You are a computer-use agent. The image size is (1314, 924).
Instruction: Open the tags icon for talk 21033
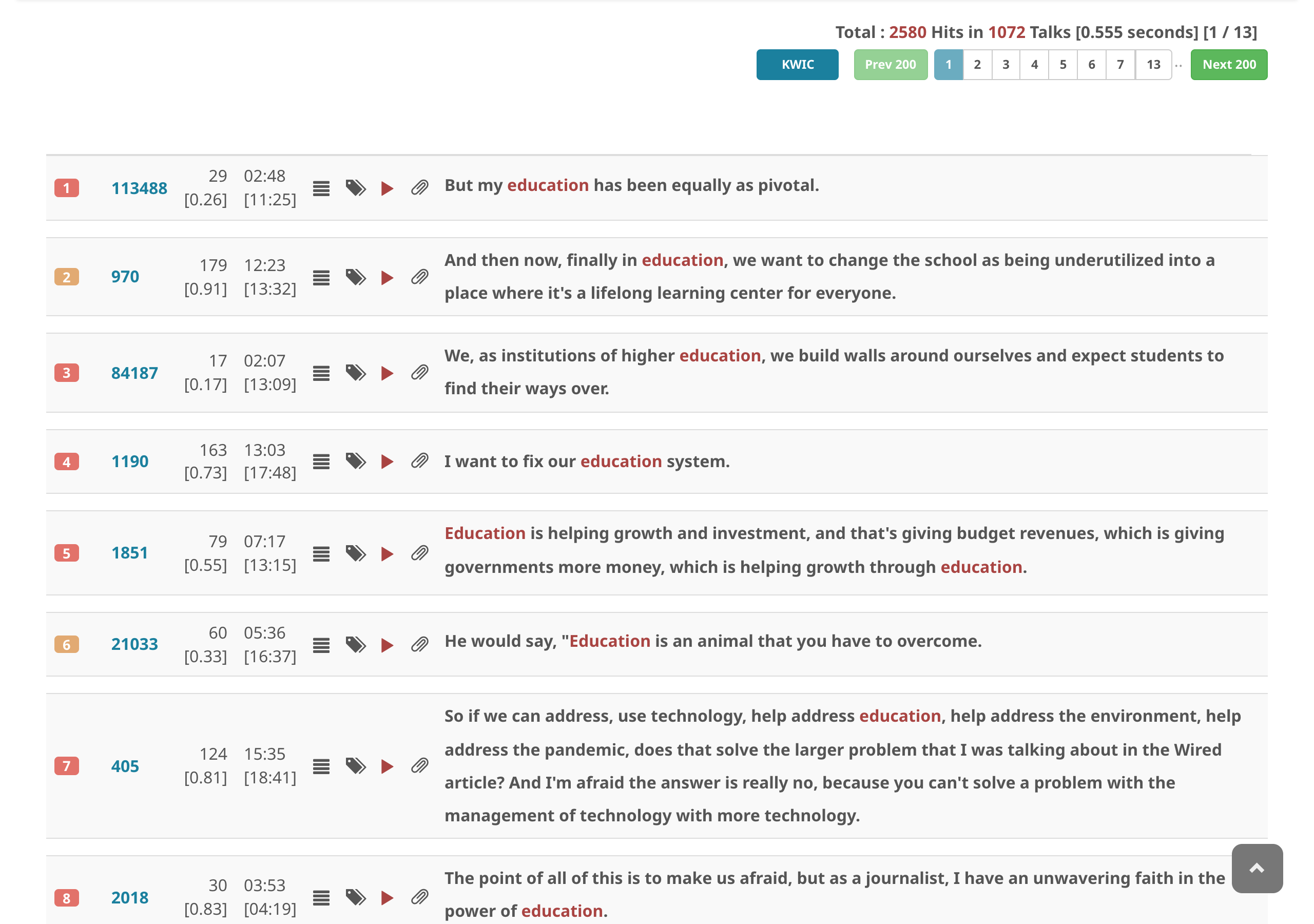[x=355, y=645]
